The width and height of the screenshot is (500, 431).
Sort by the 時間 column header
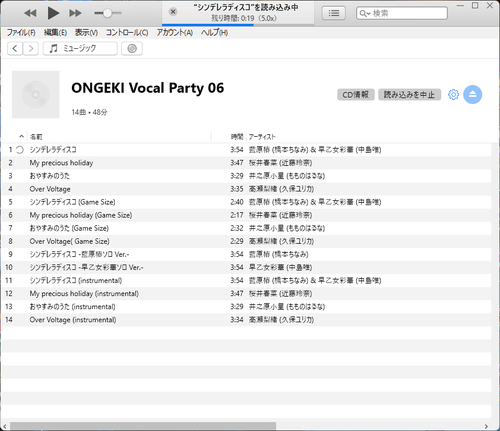(x=237, y=137)
